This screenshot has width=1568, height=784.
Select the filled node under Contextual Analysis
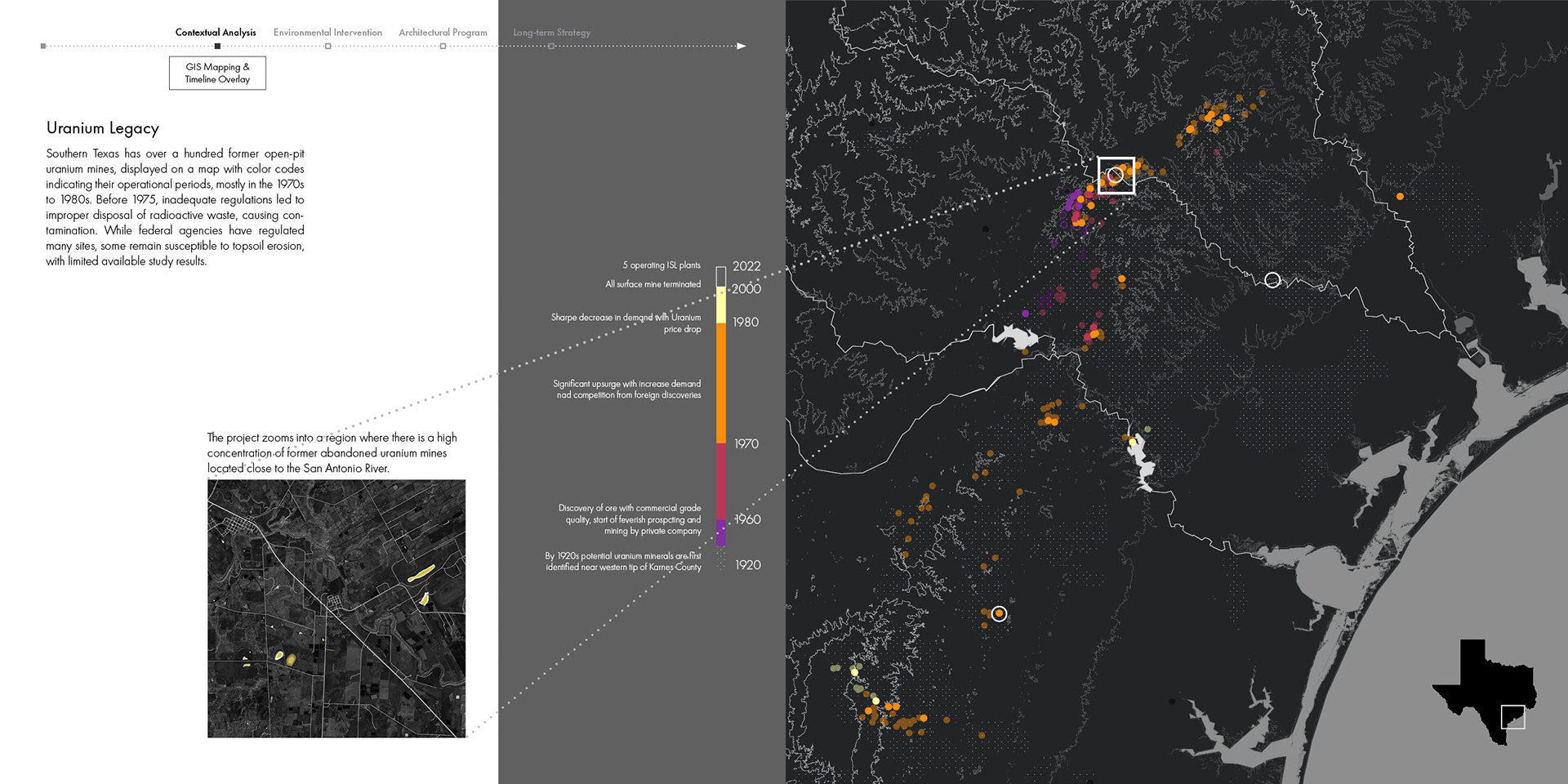point(217,46)
